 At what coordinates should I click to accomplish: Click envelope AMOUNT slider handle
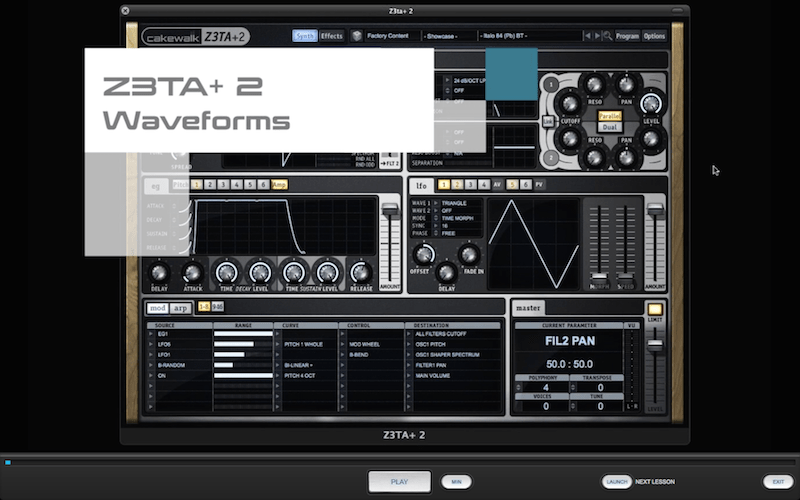[390, 210]
